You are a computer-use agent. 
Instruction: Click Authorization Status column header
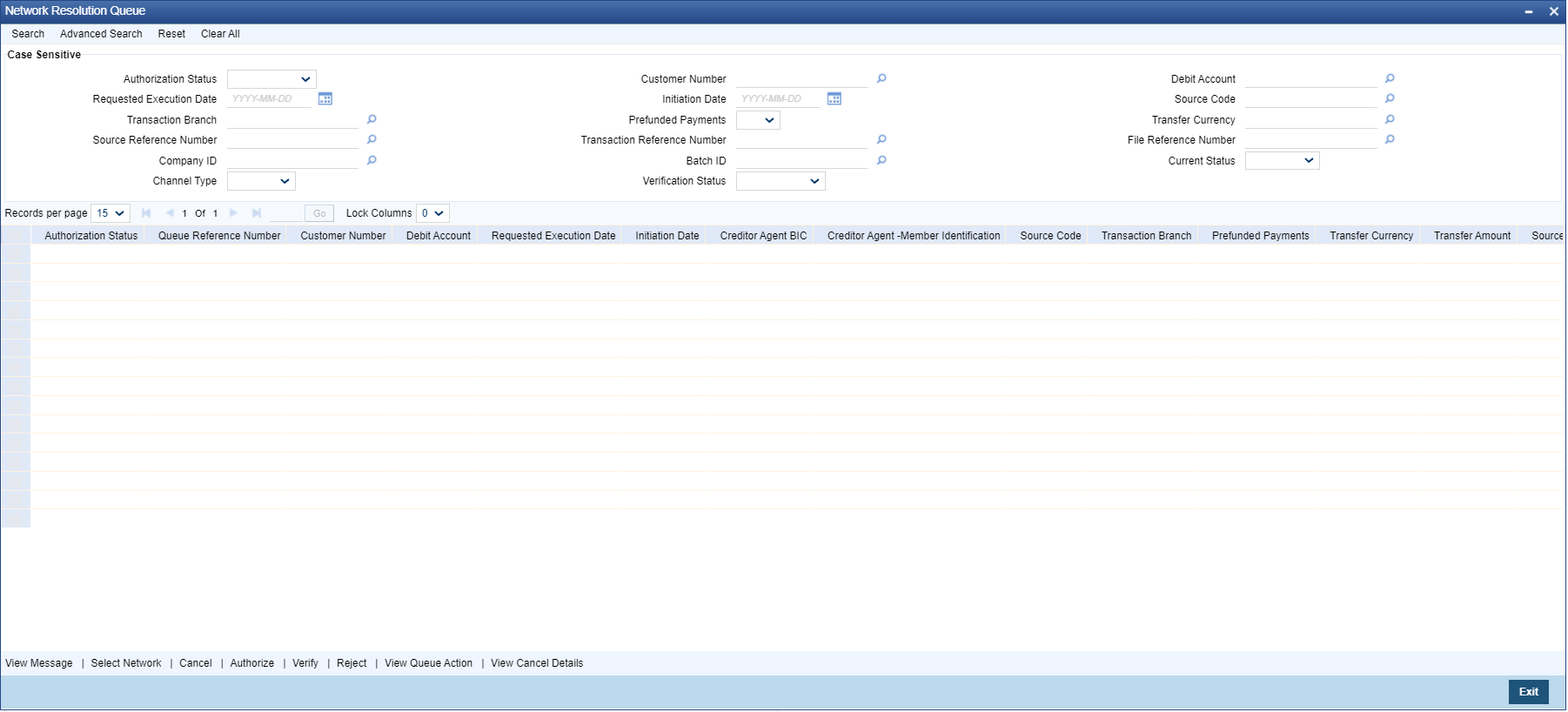click(x=91, y=236)
